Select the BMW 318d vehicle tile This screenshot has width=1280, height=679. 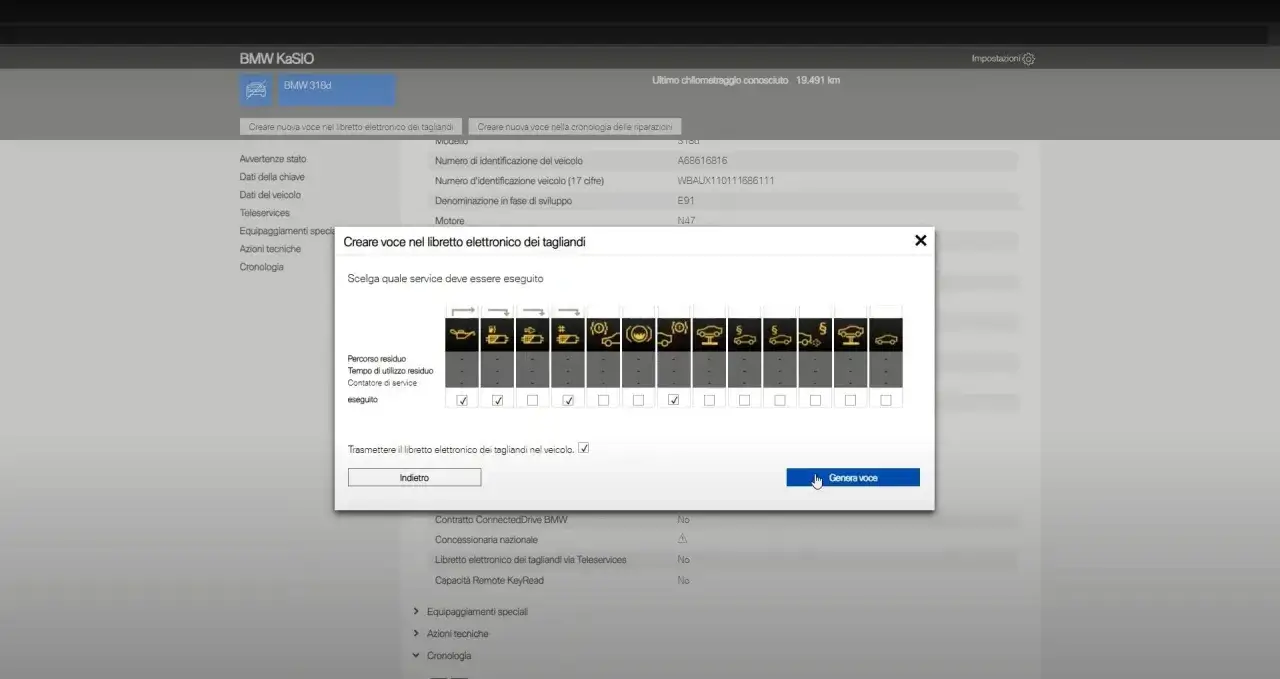[336, 90]
